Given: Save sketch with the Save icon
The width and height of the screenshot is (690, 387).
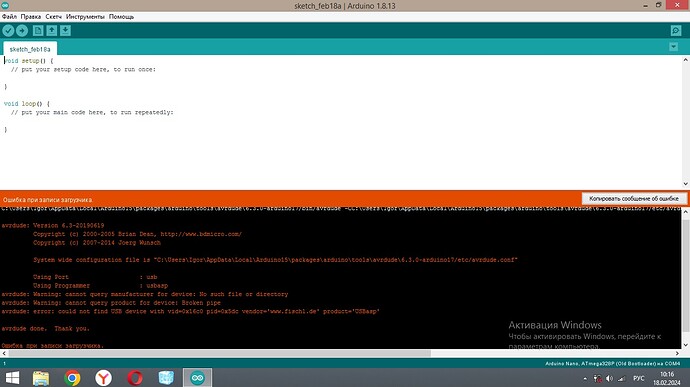Looking at the screenshot, I should point(65,30).
